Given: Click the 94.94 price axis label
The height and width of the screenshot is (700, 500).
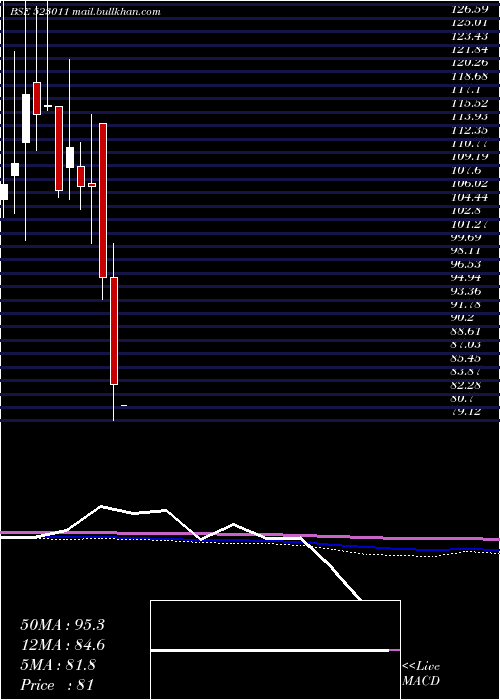Looking at the screenshot, I should pos(468,277).
